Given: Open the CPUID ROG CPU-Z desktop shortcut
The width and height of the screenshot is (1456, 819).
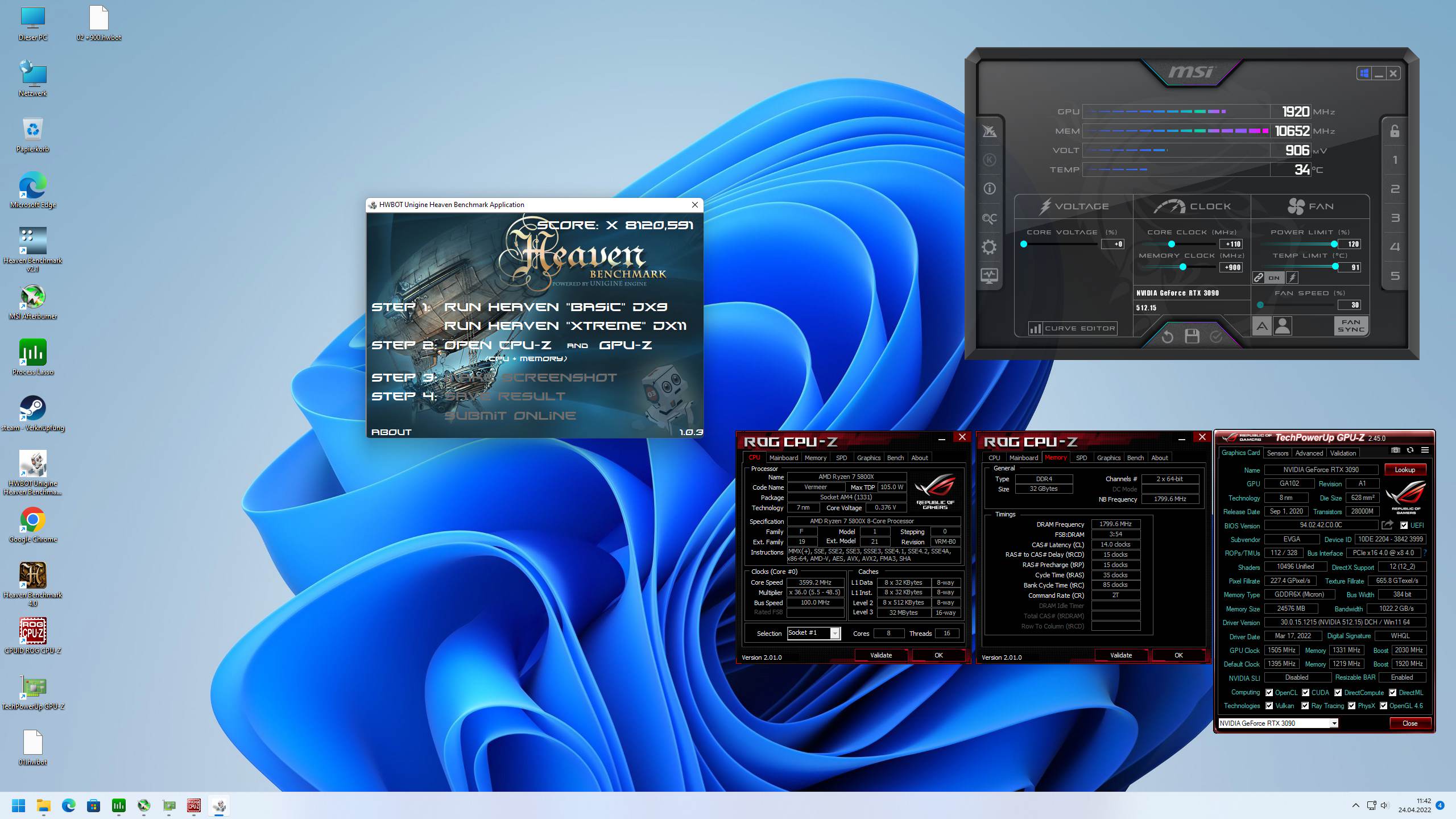Looking at the screenshot, I should tap(32, 636).
